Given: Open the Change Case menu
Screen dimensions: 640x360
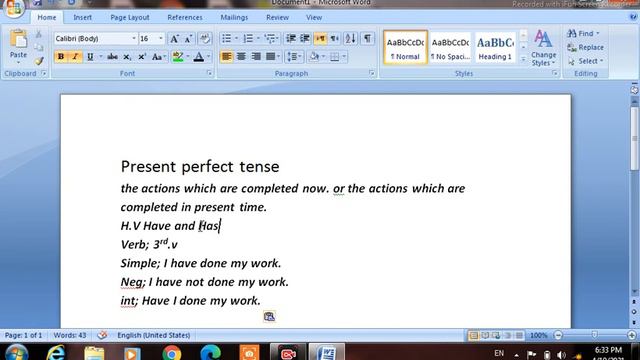Looking at the screenshot, I should coord(158,57).
